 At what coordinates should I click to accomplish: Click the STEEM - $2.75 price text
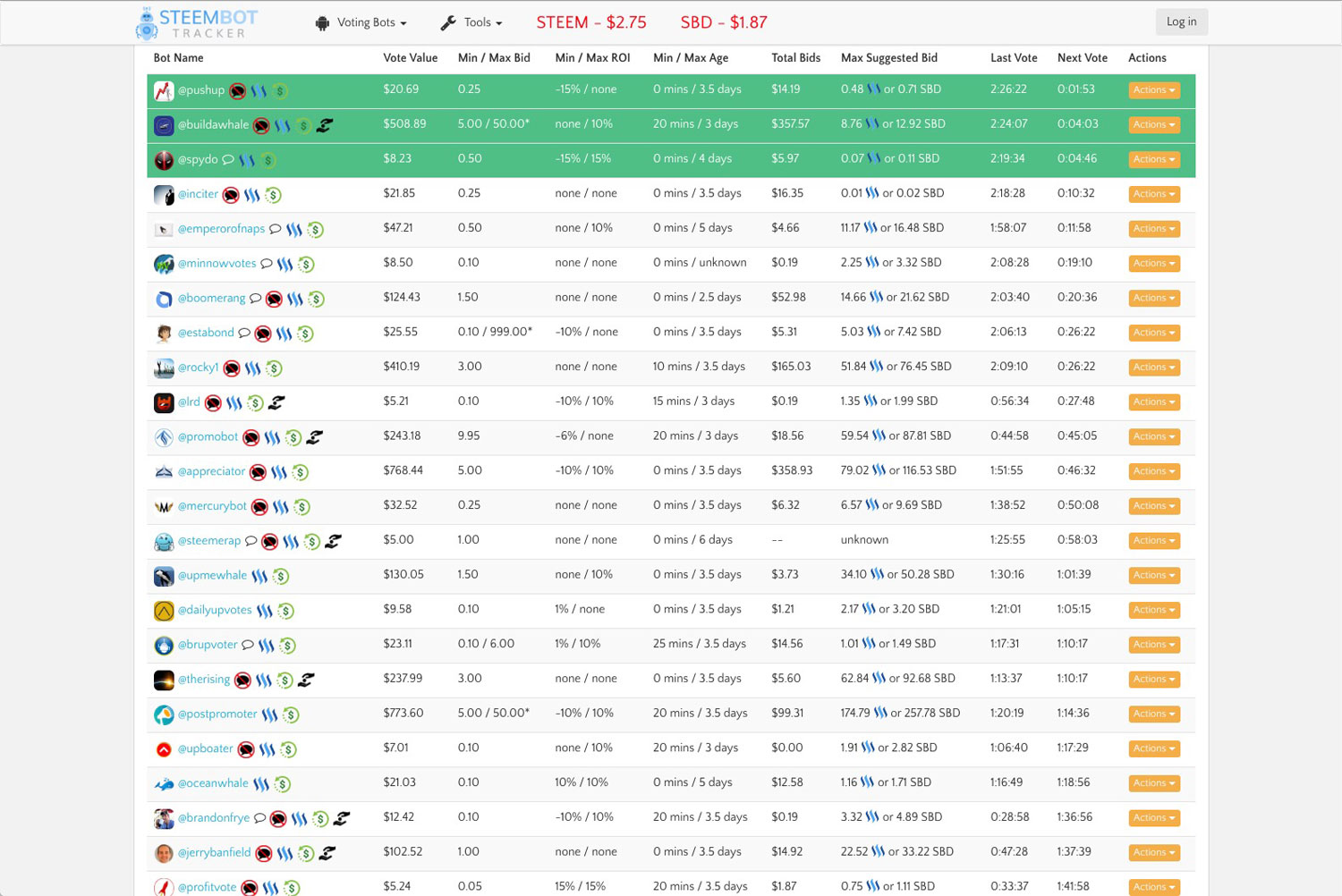(x=591, y=22)
